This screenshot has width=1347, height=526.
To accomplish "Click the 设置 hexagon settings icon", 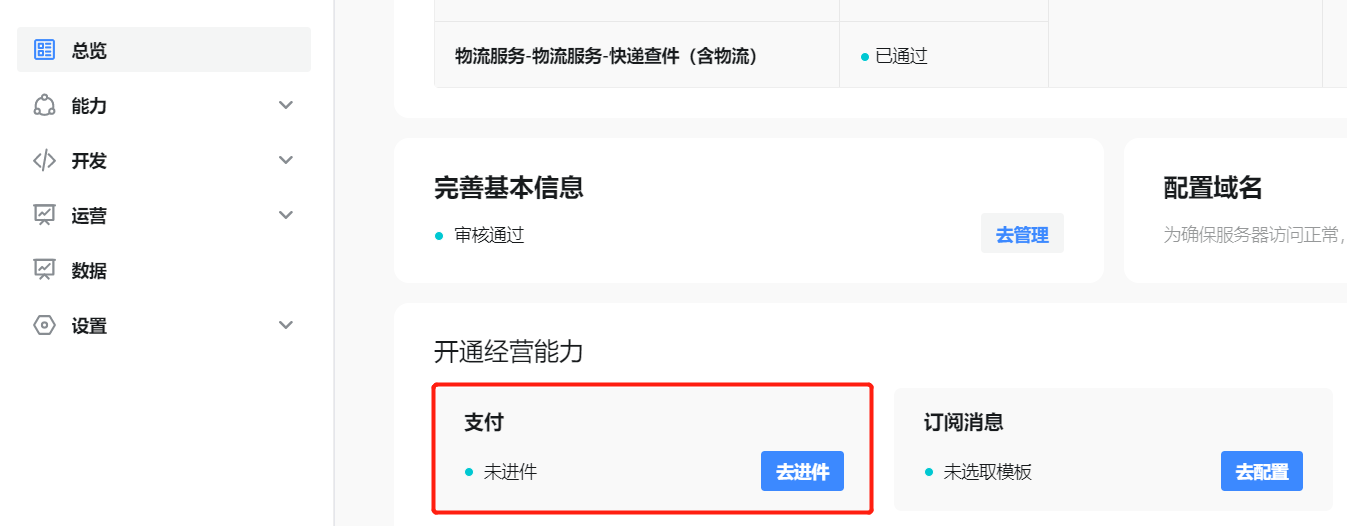I will point(44,325).
